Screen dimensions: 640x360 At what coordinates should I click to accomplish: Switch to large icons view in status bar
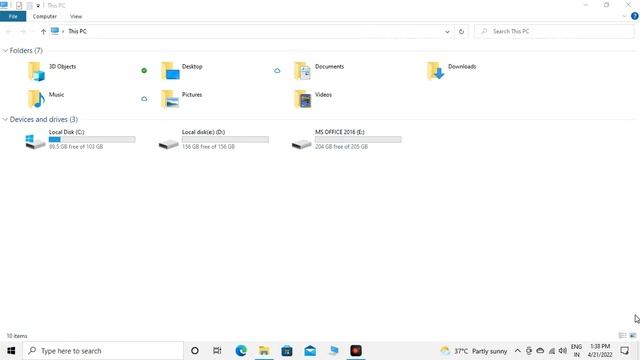pos(633,336)
